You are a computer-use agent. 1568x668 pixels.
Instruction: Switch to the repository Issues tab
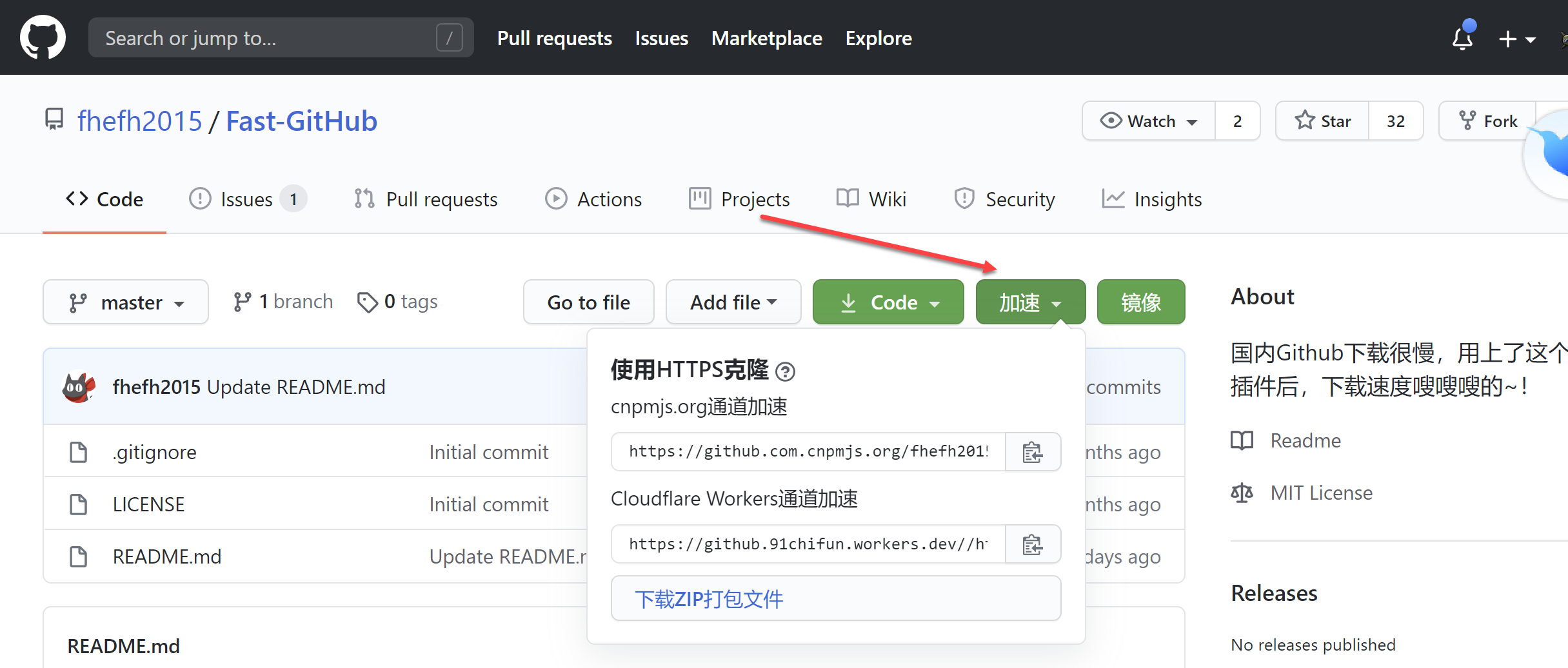[248, 199]
